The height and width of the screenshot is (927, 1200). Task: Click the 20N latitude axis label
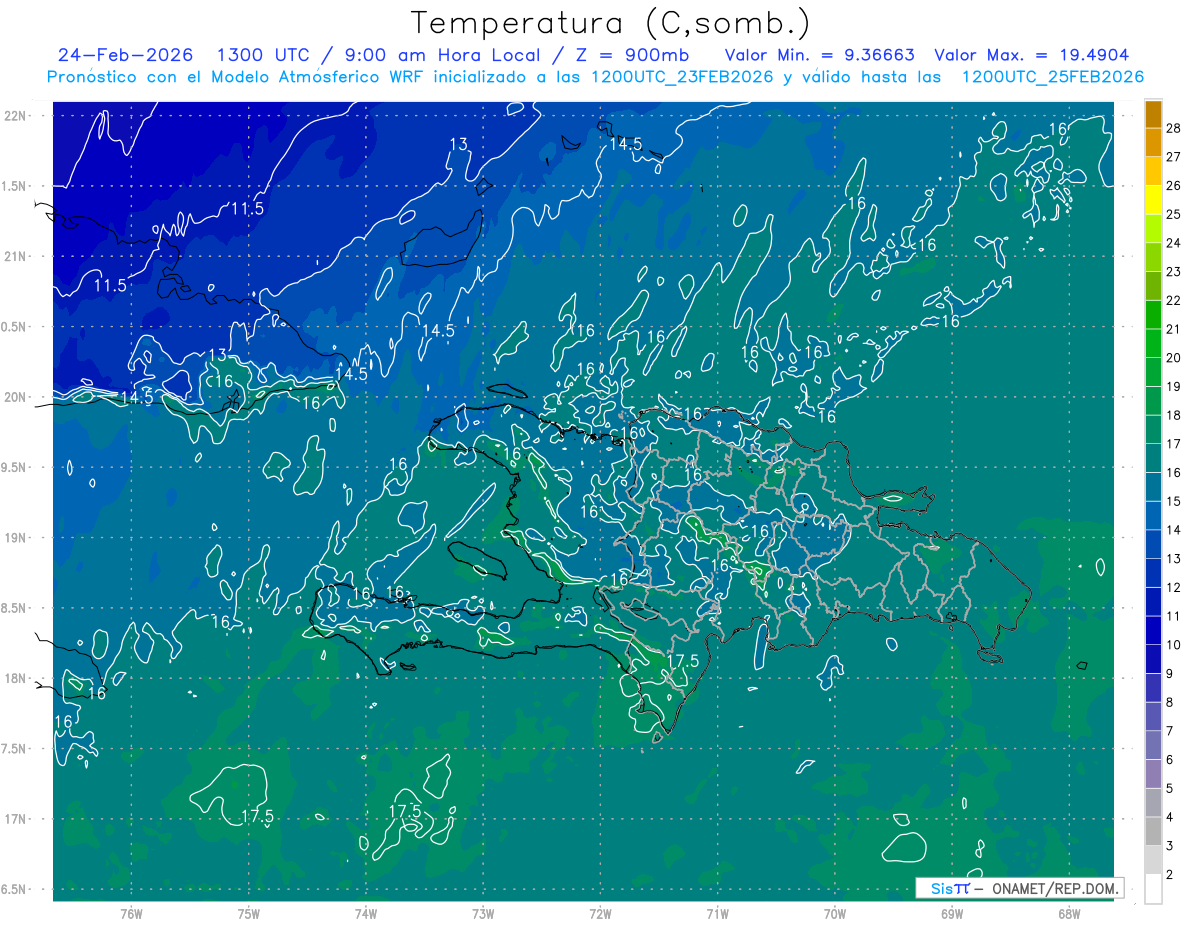17,397
